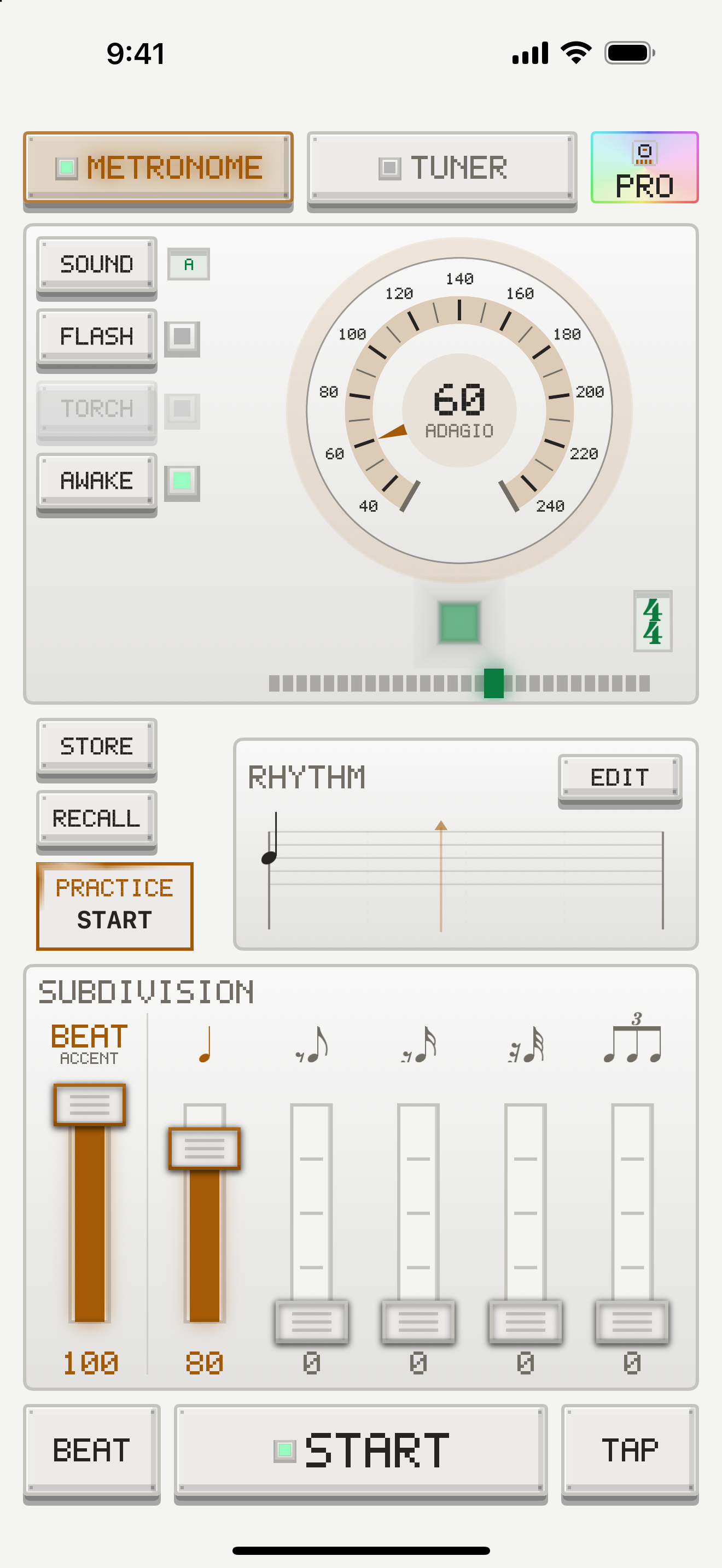Select the triplet subdivision icon
This screenshot has height=1568, width=722.
tap(632, 1038)
